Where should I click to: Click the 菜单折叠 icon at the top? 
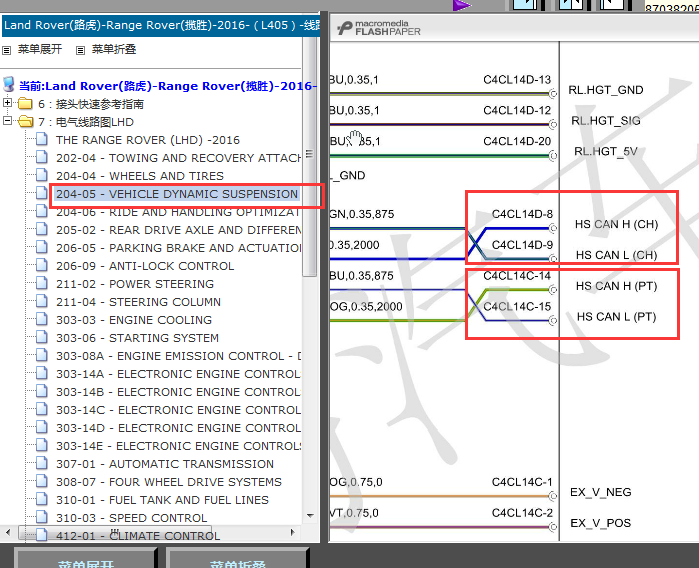pos(80,50)
